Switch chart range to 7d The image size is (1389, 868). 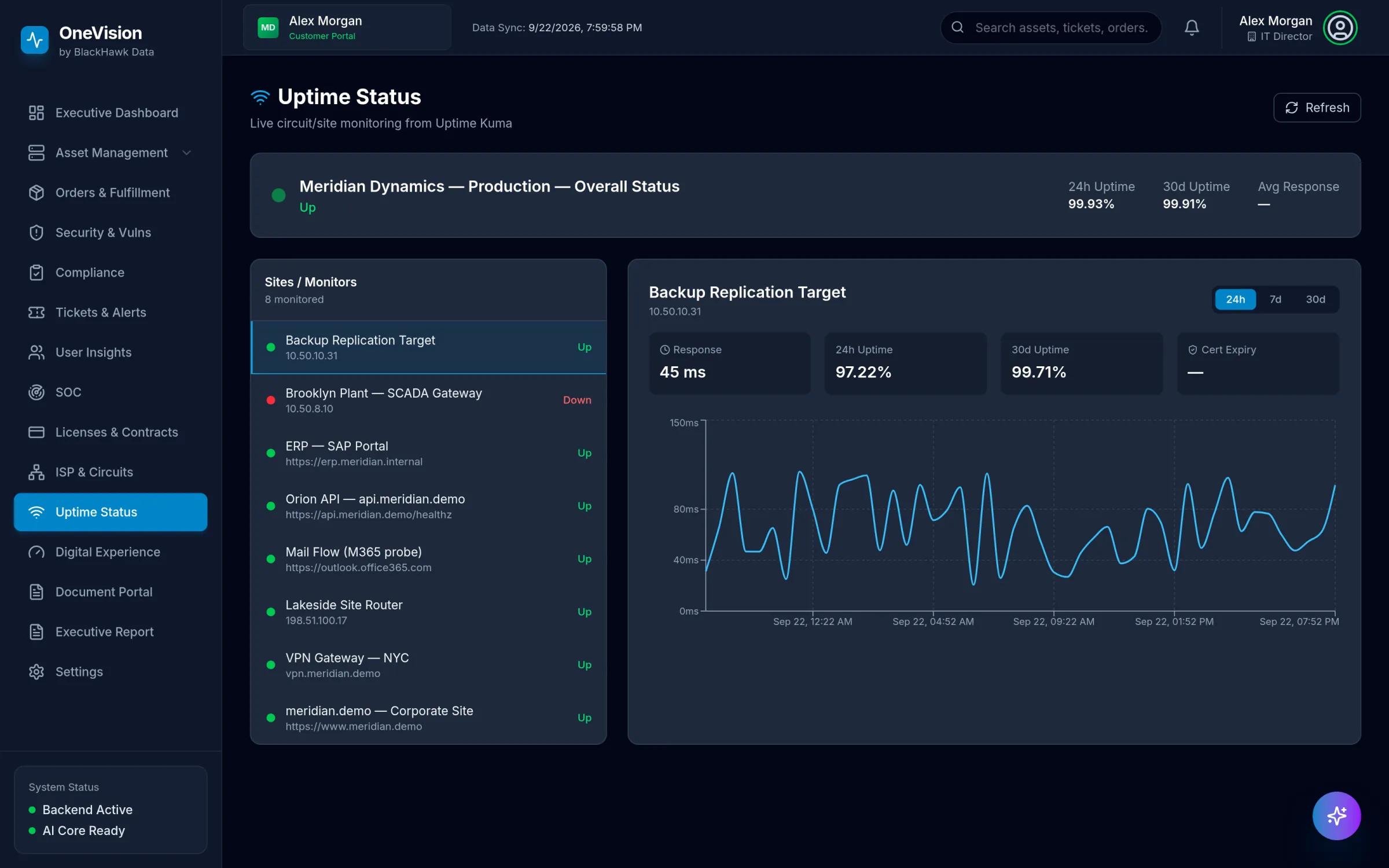click(x=1275, y=299)
